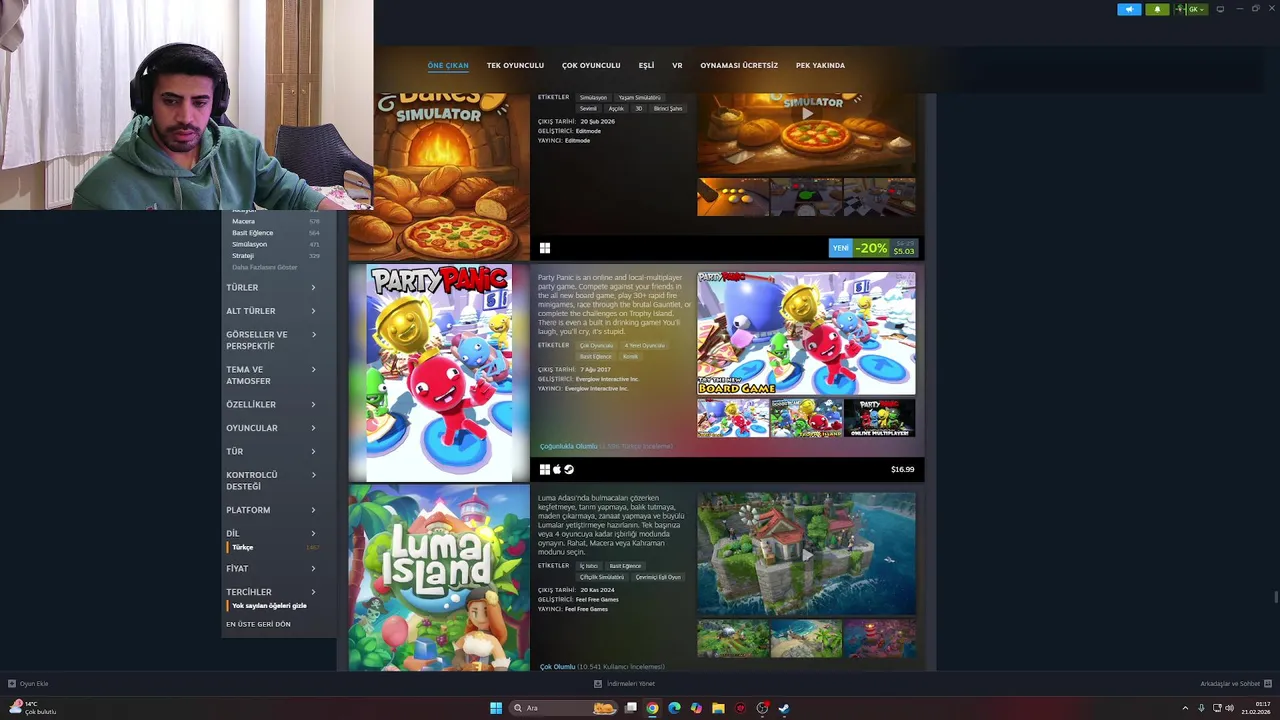Expand the ÖZELLİKLER filter section

[x=271, y=404]
